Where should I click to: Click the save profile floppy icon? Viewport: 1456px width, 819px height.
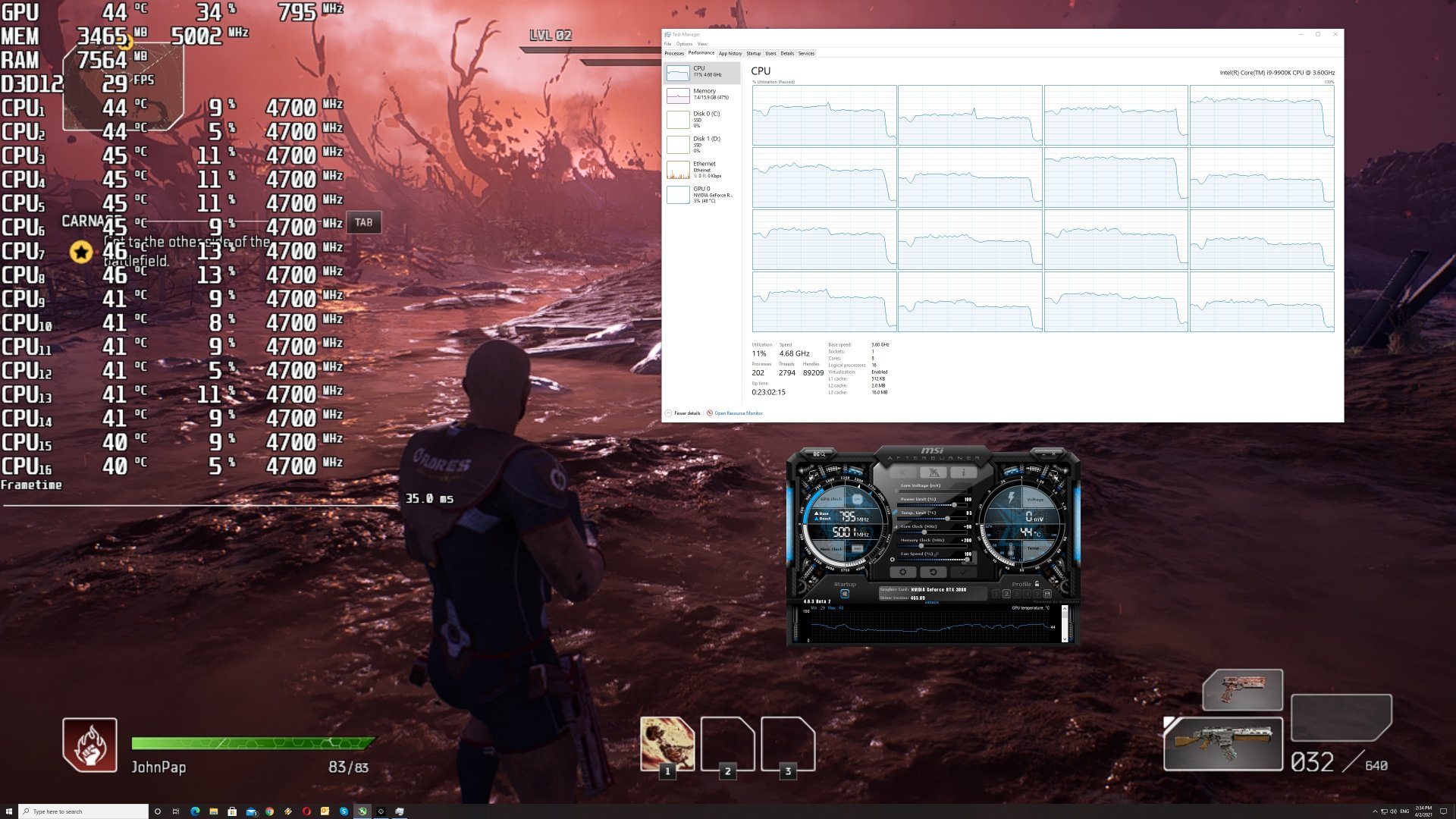point(1047,594)
